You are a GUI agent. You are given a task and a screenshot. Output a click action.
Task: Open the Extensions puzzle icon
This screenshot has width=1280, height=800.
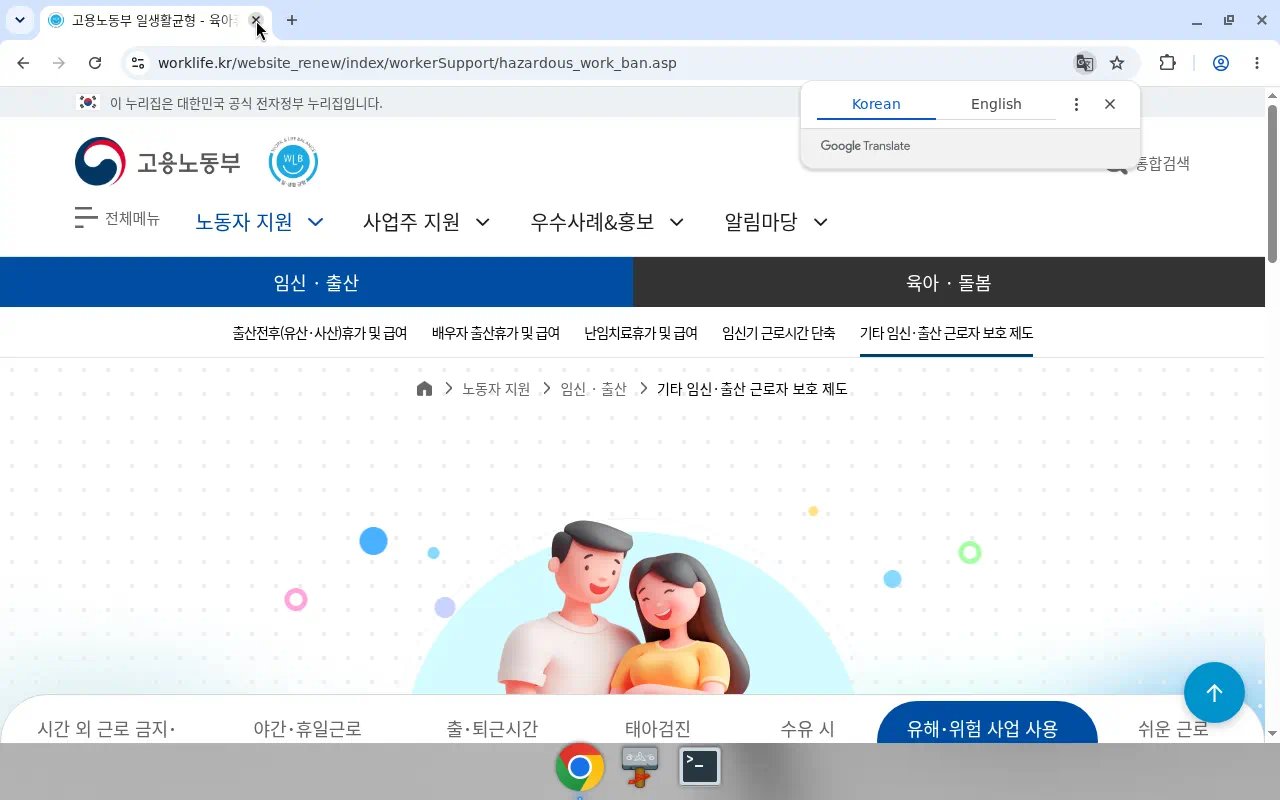(1167, 63)
